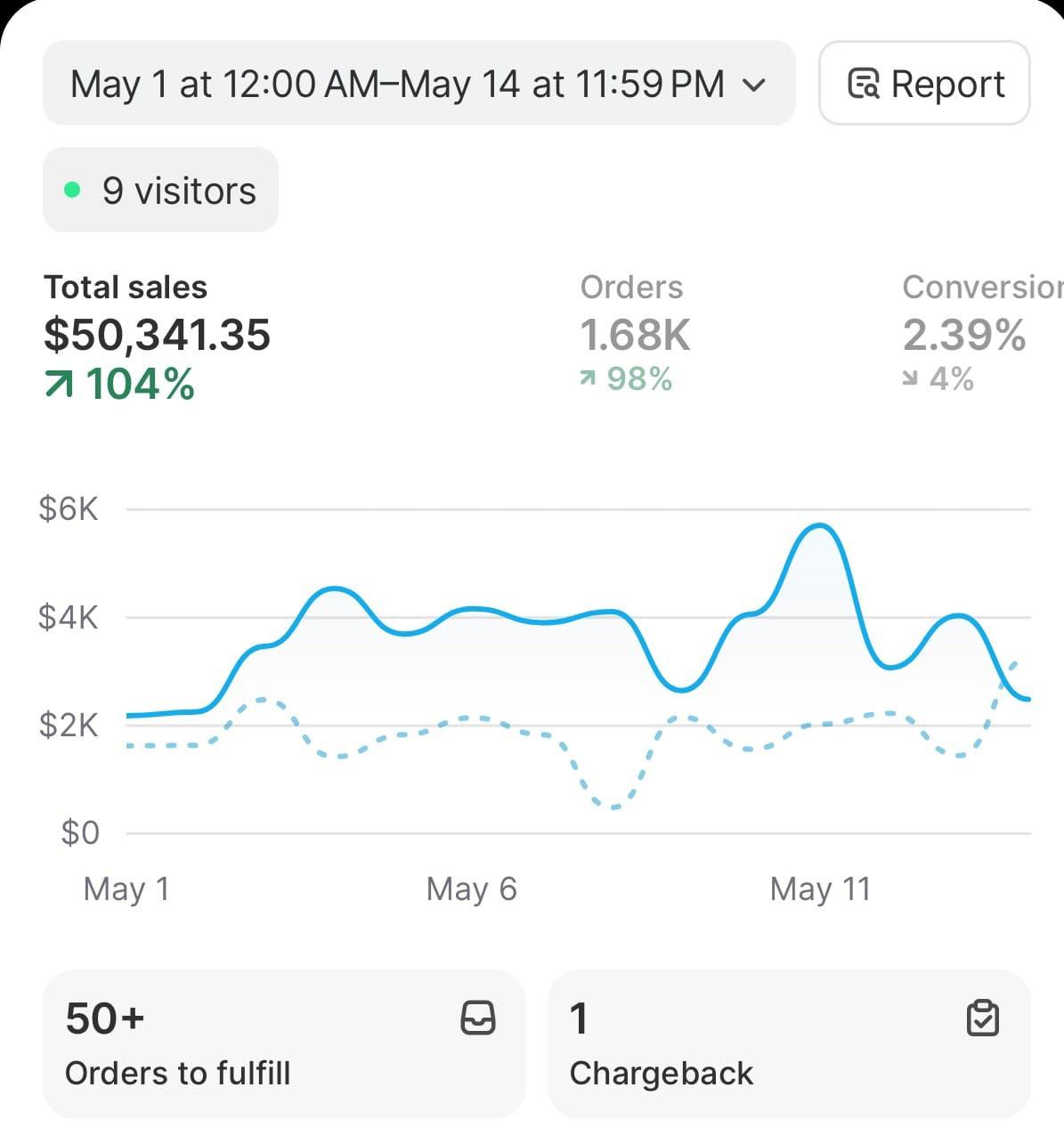Click the 4% conversion decrease indicator
Viewport: 1064px width, 1136px height.
(x=938, y=379)
